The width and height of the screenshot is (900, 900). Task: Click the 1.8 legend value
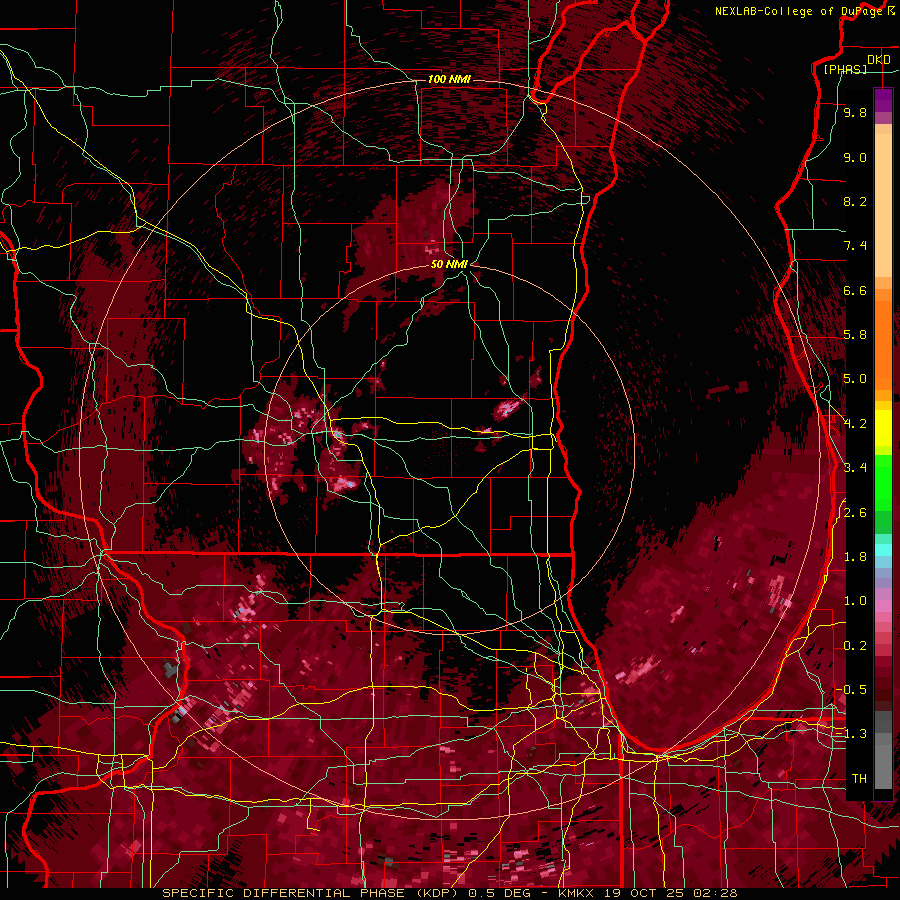click(x=855, y=557)
